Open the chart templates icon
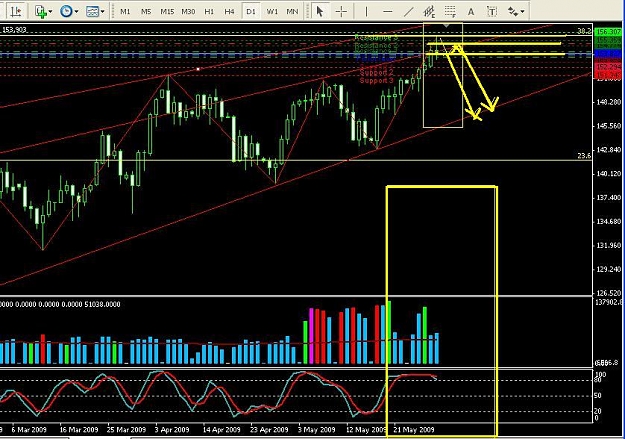 [92, 11]
